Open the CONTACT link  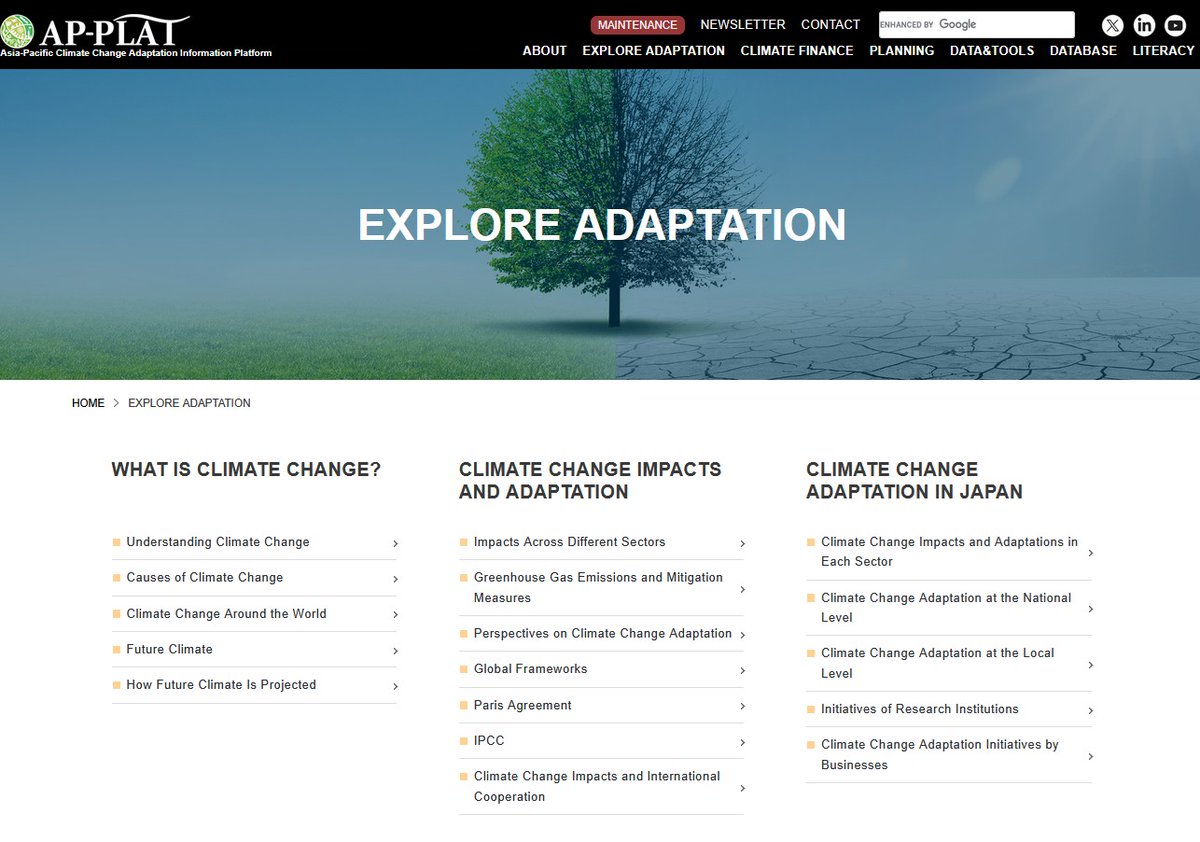(x=831, y=25)
